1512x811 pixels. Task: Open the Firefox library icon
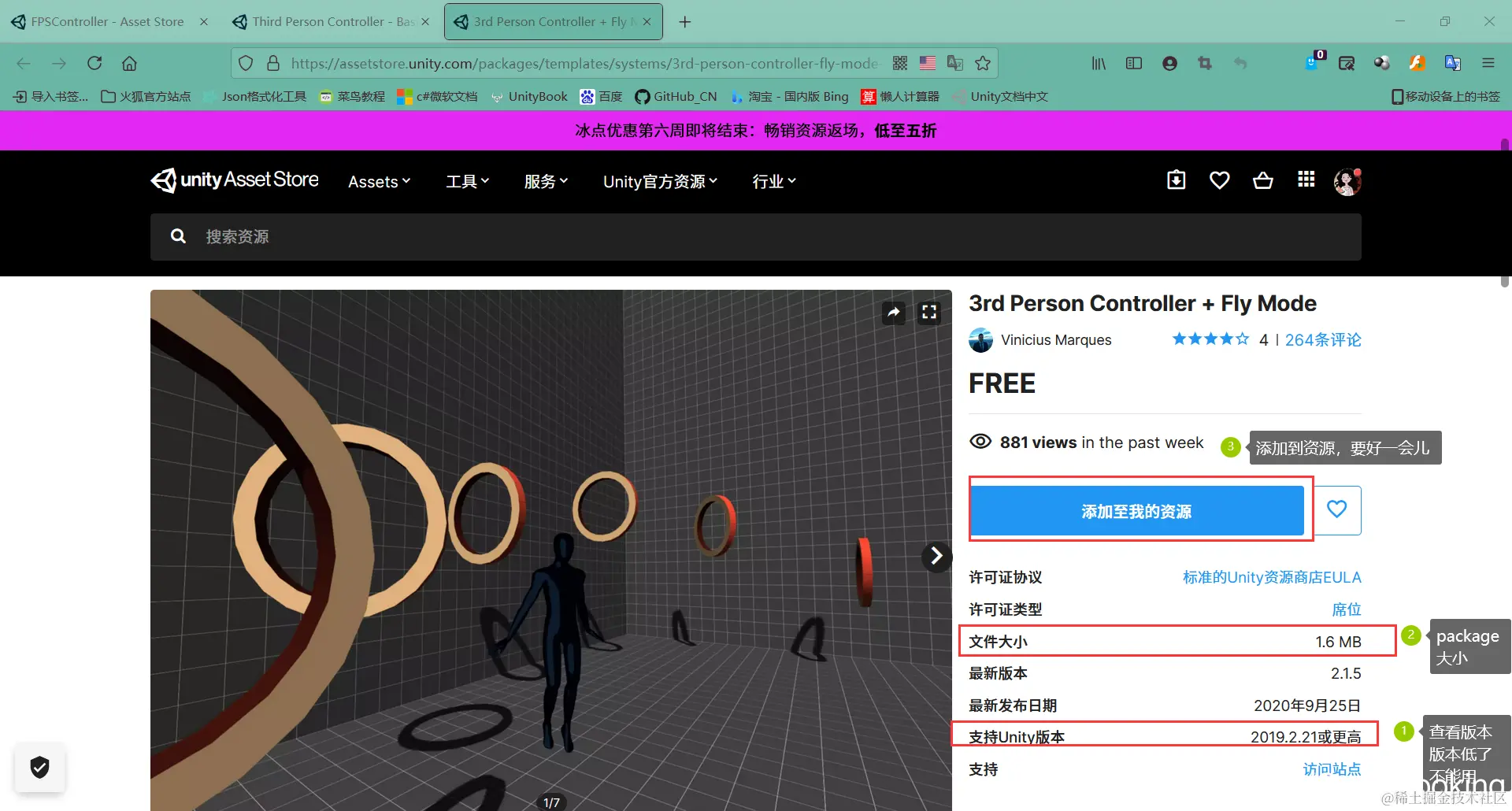(1099, 63)
